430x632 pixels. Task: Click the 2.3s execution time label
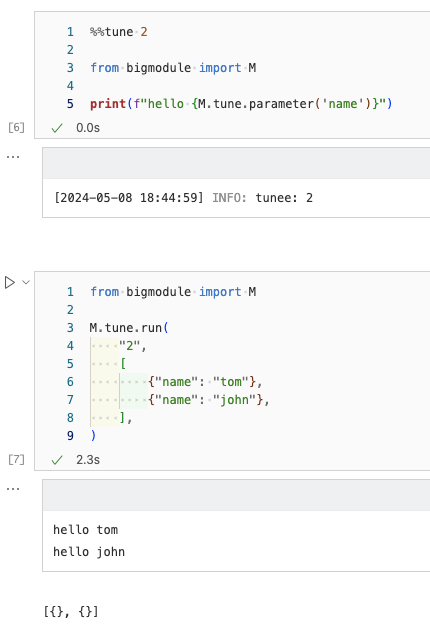tap(88, 460)
